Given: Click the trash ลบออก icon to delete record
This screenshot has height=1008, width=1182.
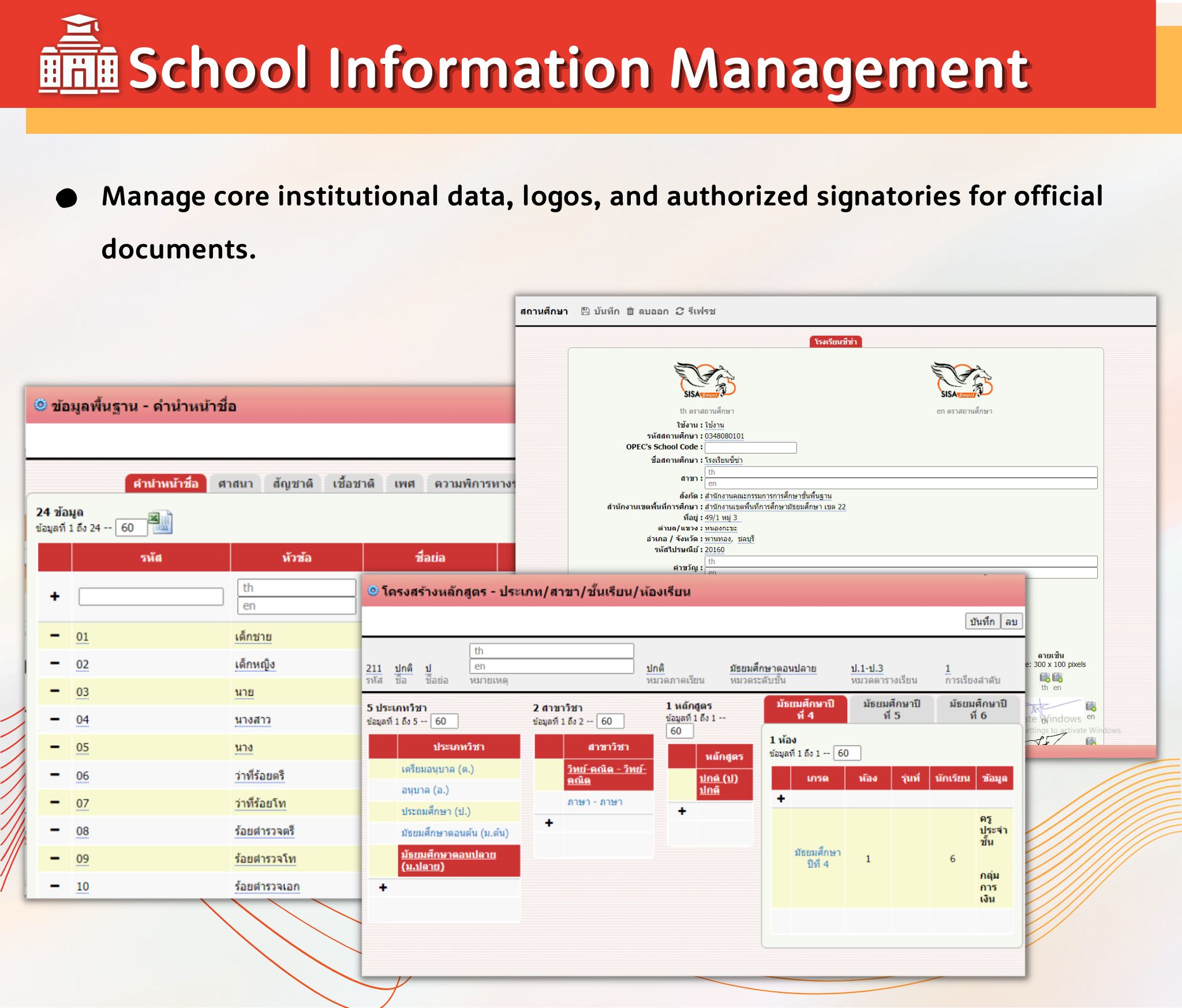Looking at the screenshot, I should [x=630, y=312].
